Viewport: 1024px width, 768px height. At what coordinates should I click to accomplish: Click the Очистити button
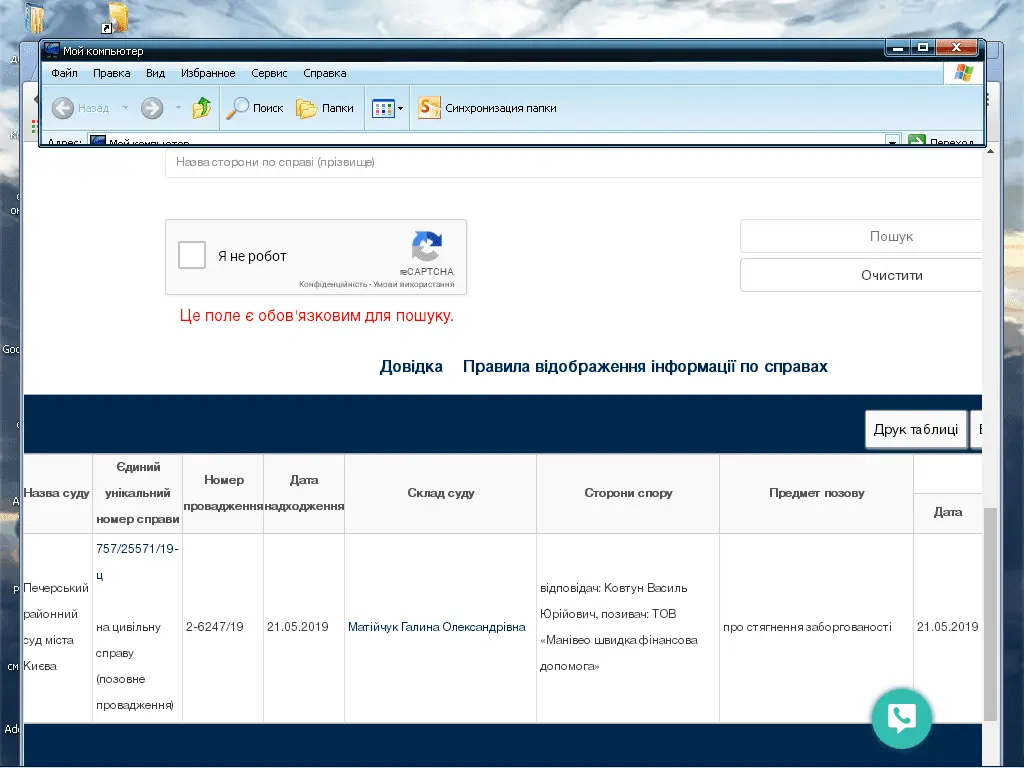[x=891, y=275]
